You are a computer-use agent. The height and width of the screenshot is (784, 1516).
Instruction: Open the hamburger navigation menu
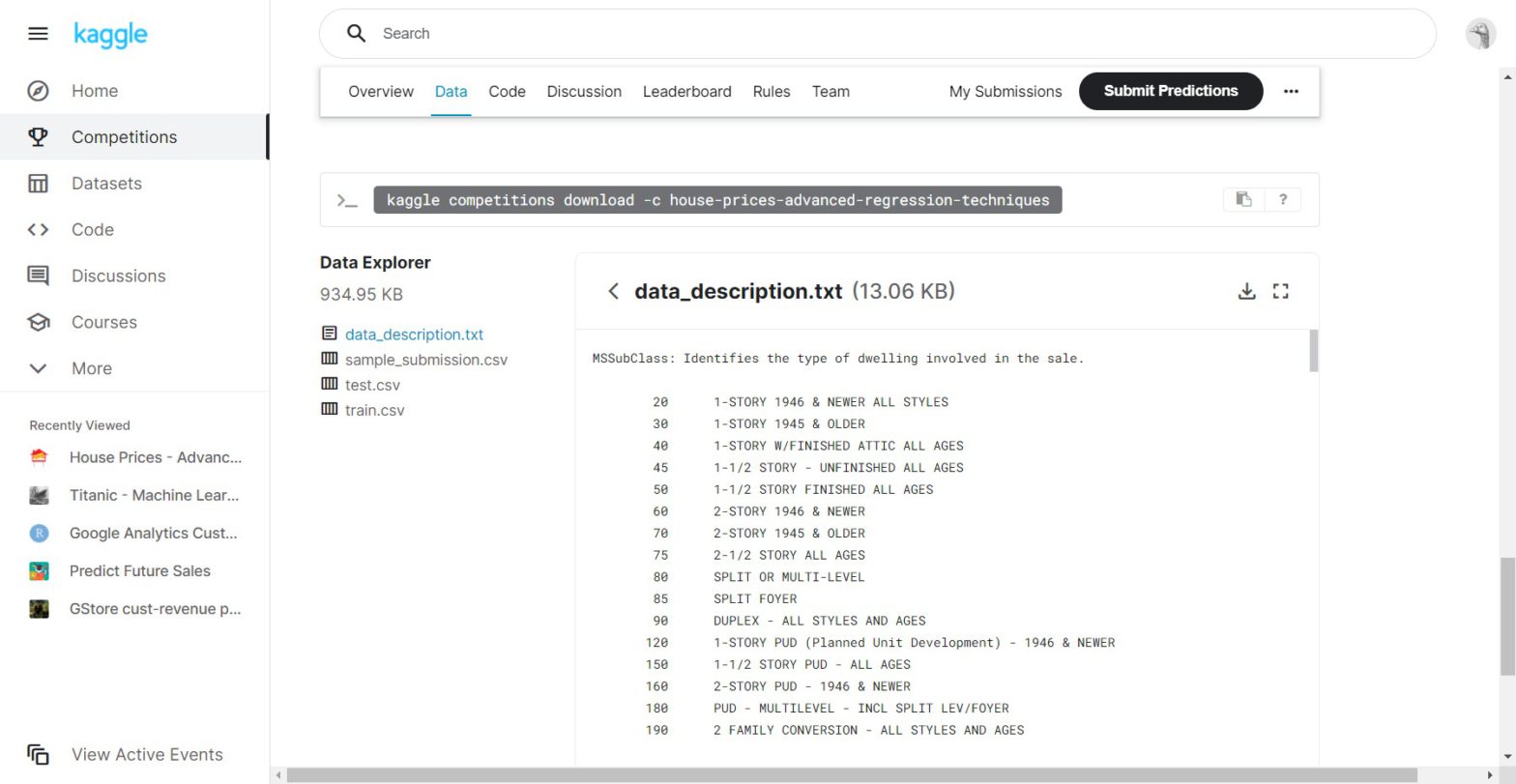pyautogui.click(x=38, y=34)
